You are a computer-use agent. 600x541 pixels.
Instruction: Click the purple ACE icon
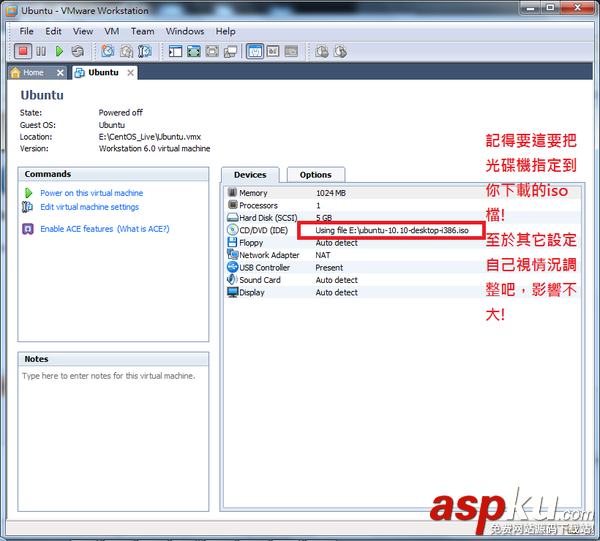point(28,229)
